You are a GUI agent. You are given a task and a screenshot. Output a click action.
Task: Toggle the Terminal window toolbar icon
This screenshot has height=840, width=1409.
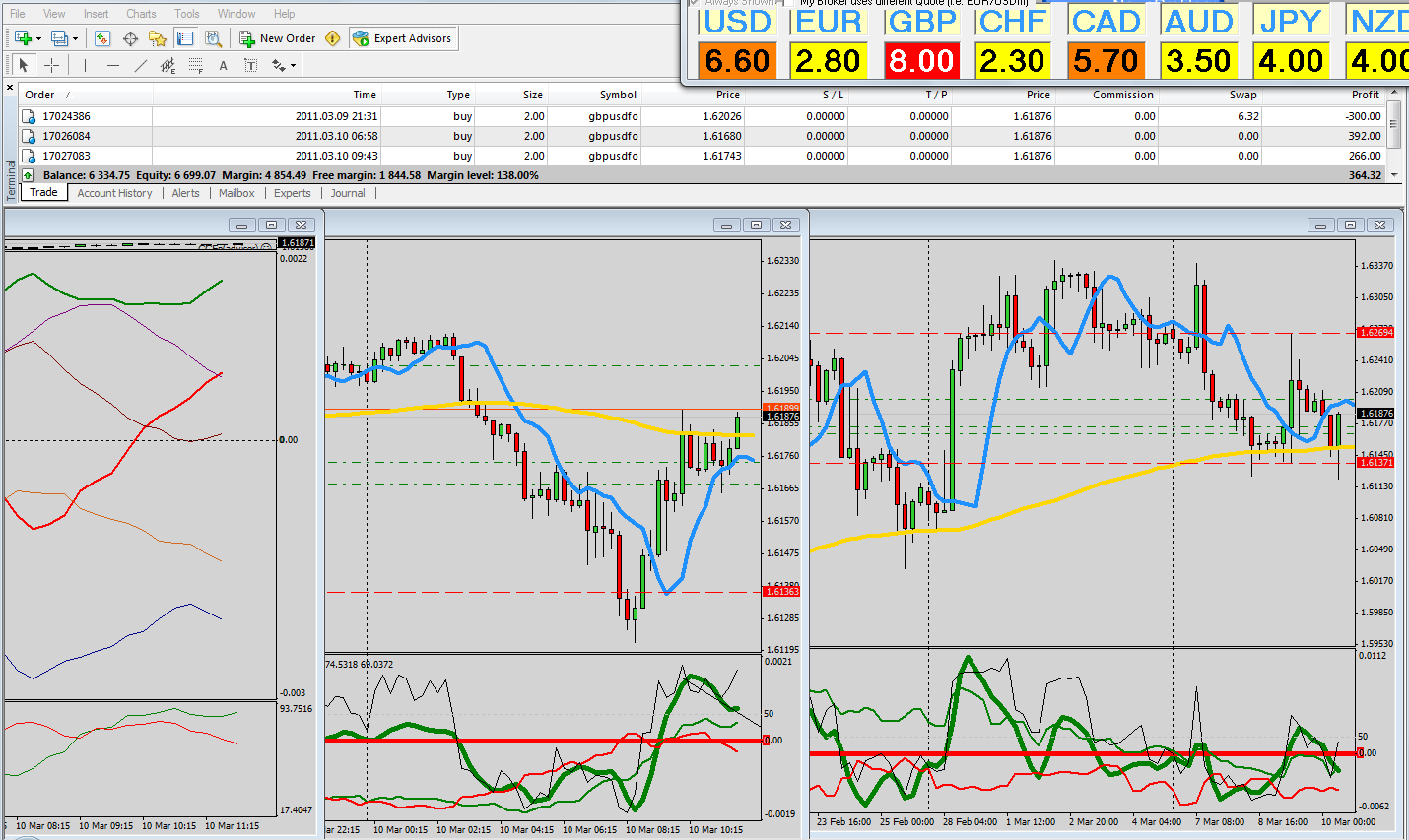pos(185,38)
